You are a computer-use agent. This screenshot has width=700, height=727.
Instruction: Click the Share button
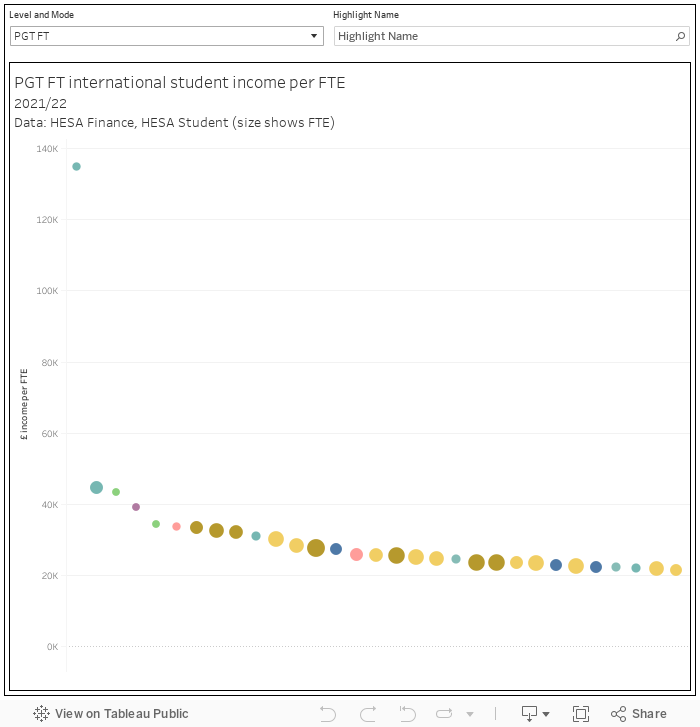pos(638,713)
